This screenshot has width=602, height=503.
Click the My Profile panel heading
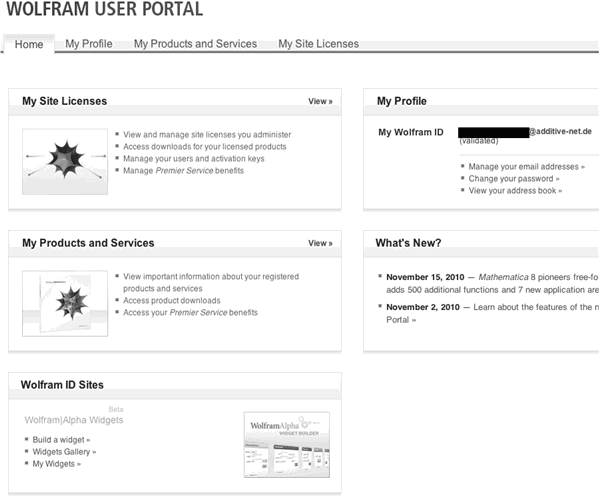(402, 101)
